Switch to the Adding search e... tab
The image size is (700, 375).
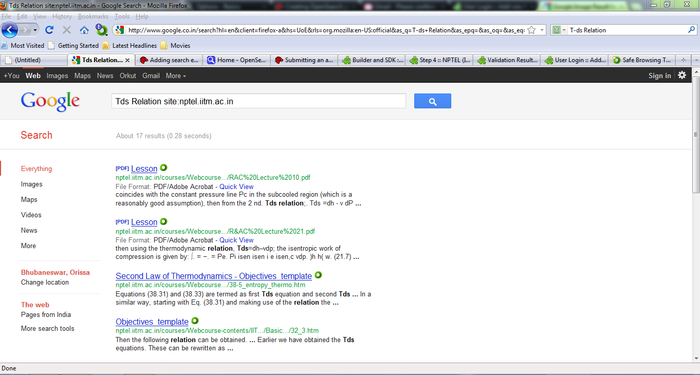170,60
